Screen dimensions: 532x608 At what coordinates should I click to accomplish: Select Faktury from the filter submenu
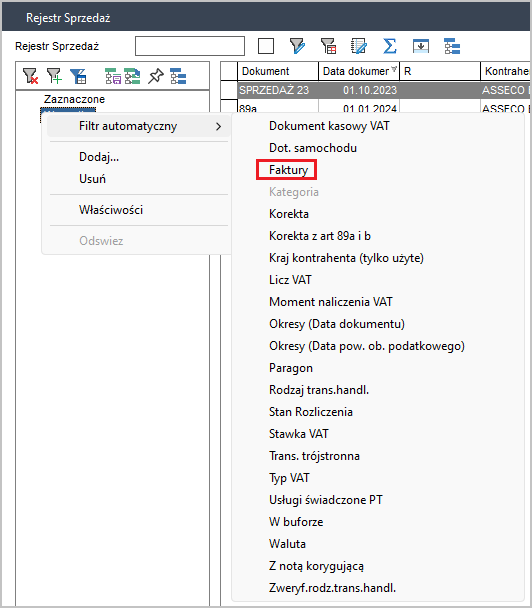288,170
